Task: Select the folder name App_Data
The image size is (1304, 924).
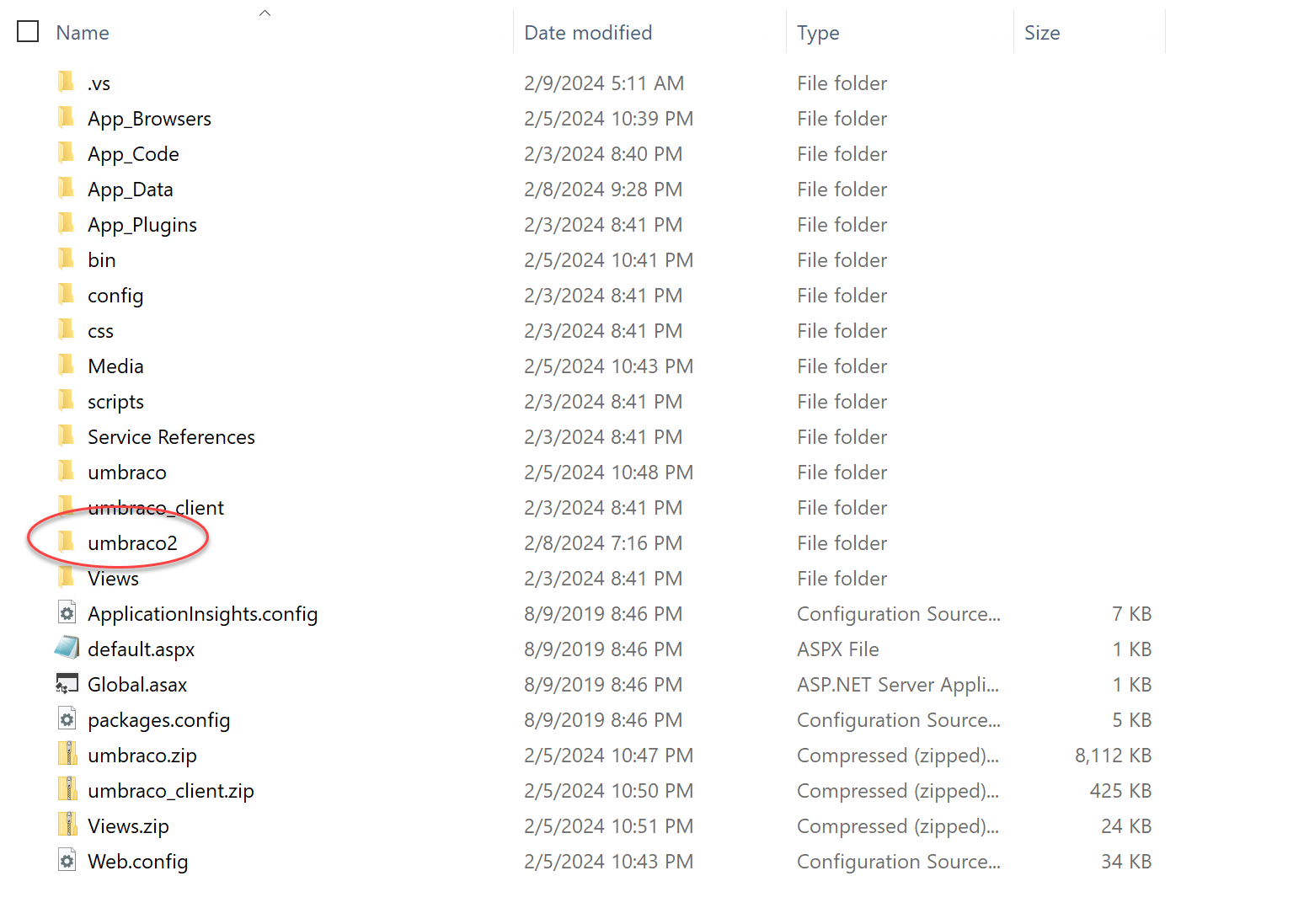Action: tap(131, 190)
